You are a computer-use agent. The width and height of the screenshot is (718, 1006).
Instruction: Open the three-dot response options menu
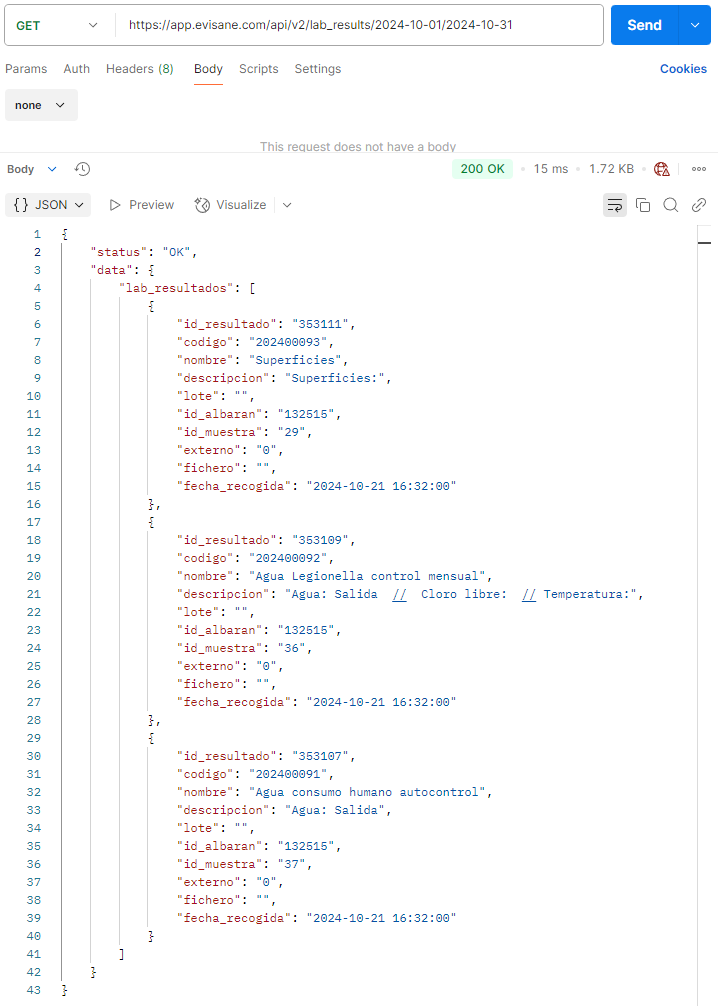pos(699,169)
